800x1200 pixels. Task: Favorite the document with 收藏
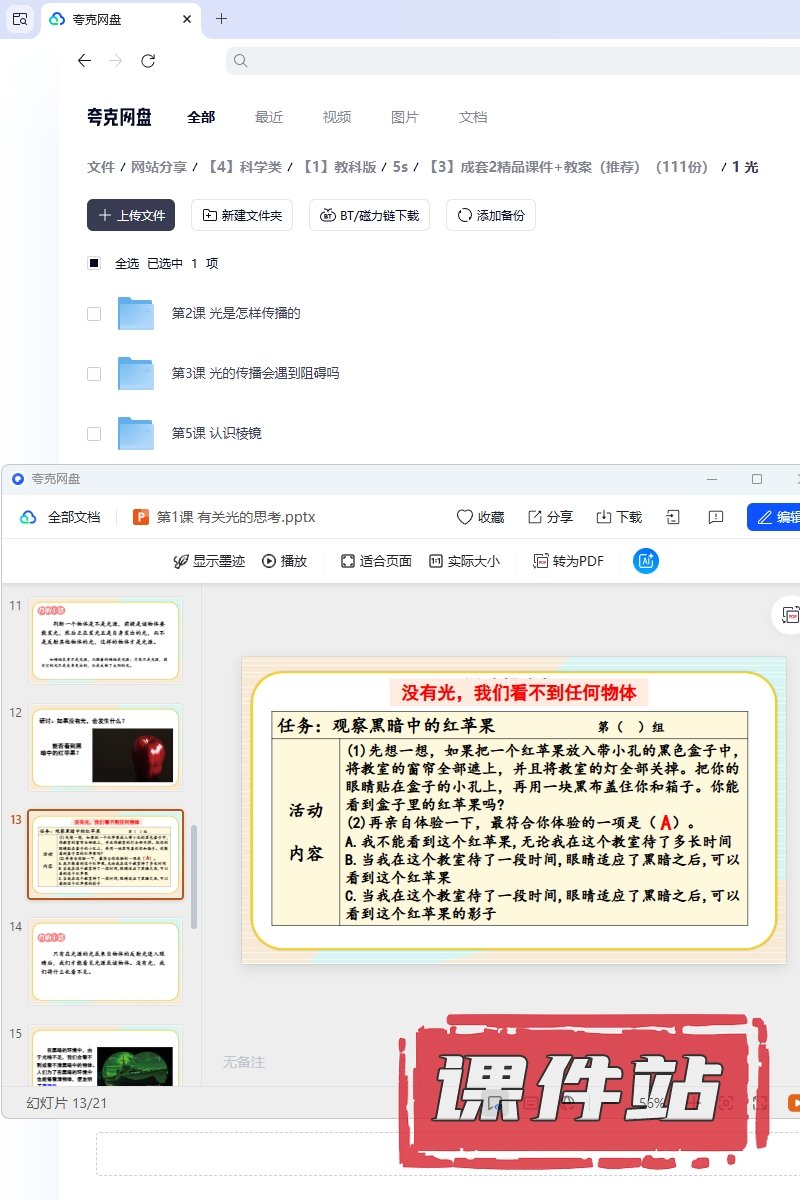click(480, 517)
